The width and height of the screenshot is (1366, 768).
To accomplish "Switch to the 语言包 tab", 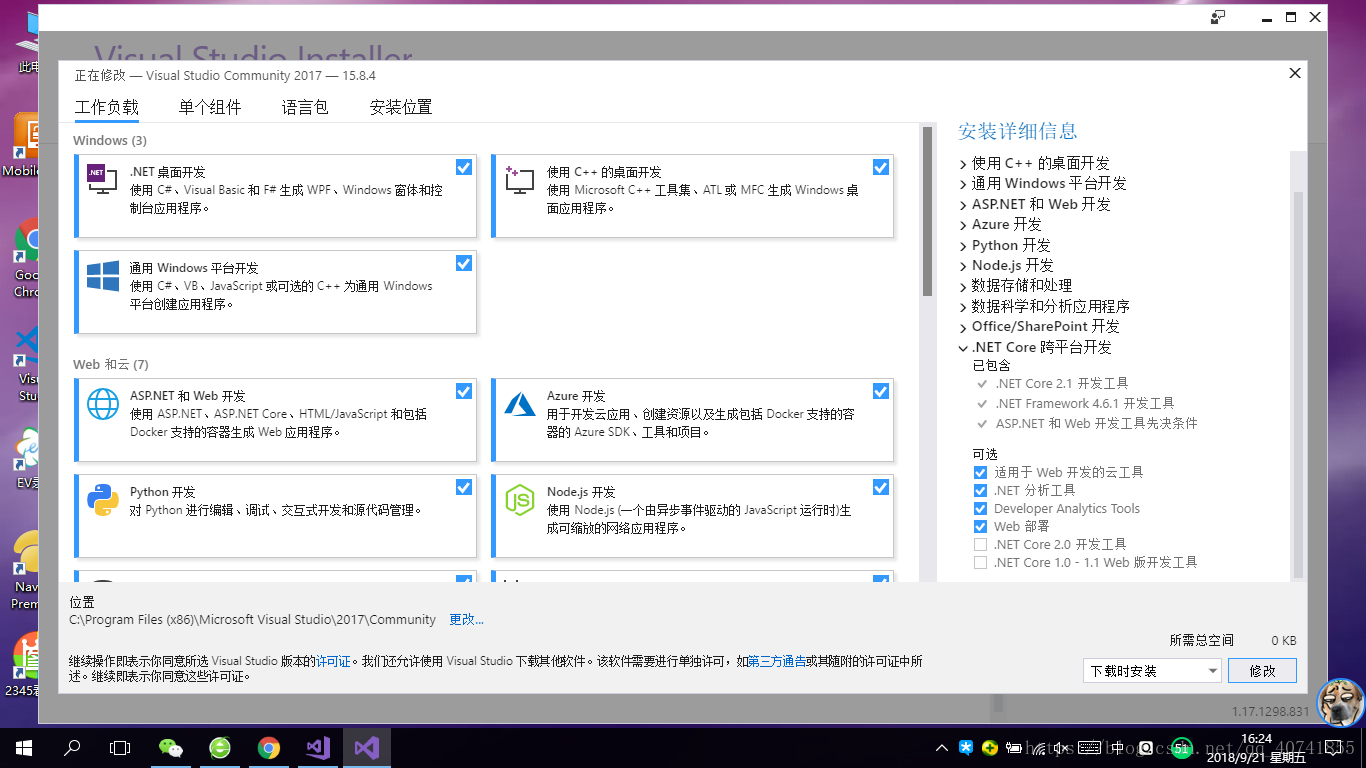I will click(305, 108).
